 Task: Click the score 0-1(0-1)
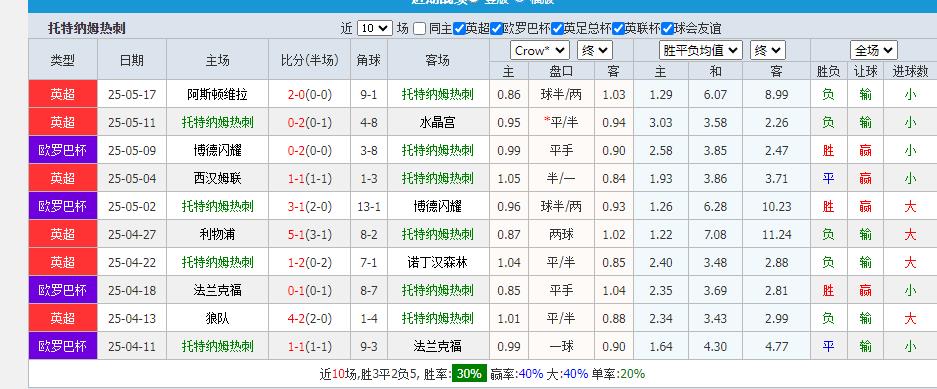coord(310,290)
